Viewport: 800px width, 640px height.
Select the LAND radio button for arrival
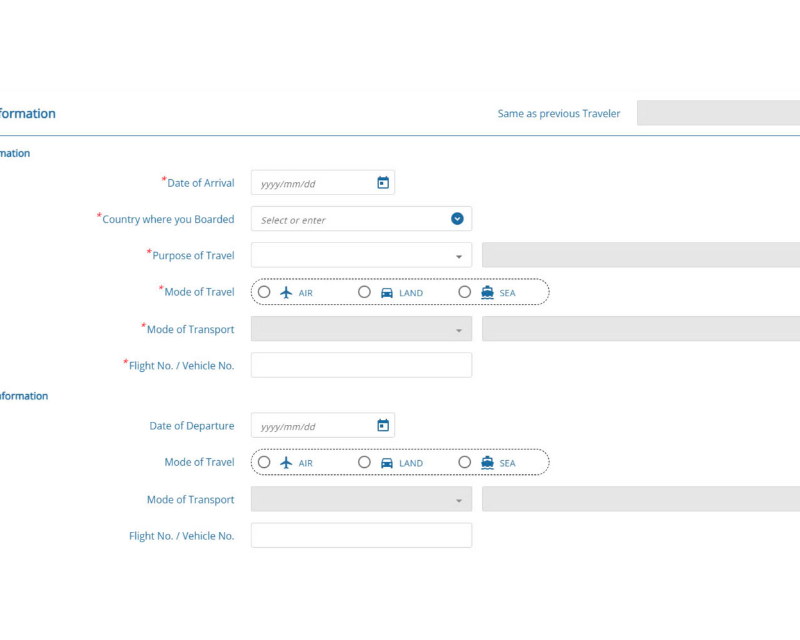pos(364,292)
